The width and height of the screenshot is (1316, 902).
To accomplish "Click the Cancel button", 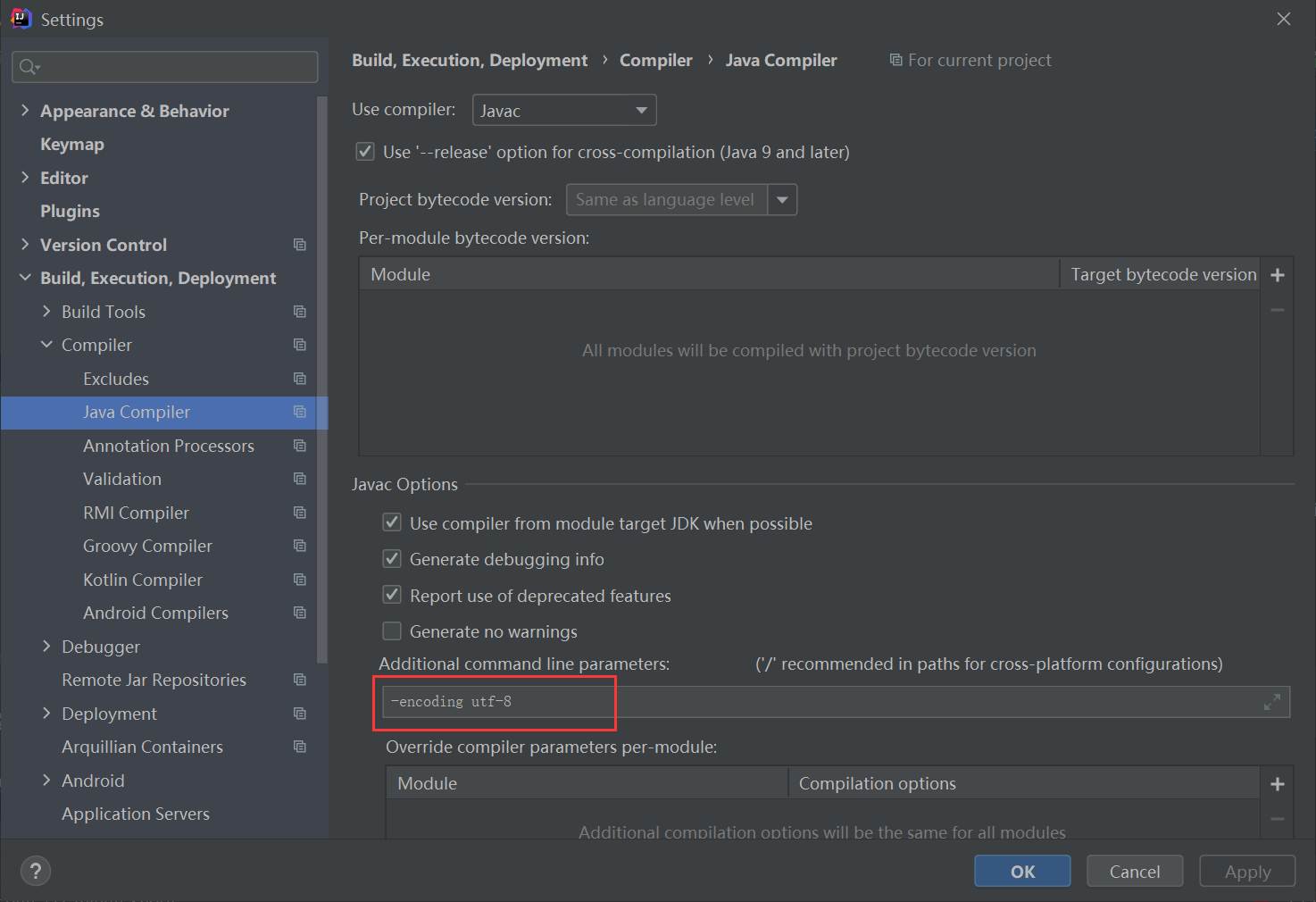I will tap(1135, 872).
